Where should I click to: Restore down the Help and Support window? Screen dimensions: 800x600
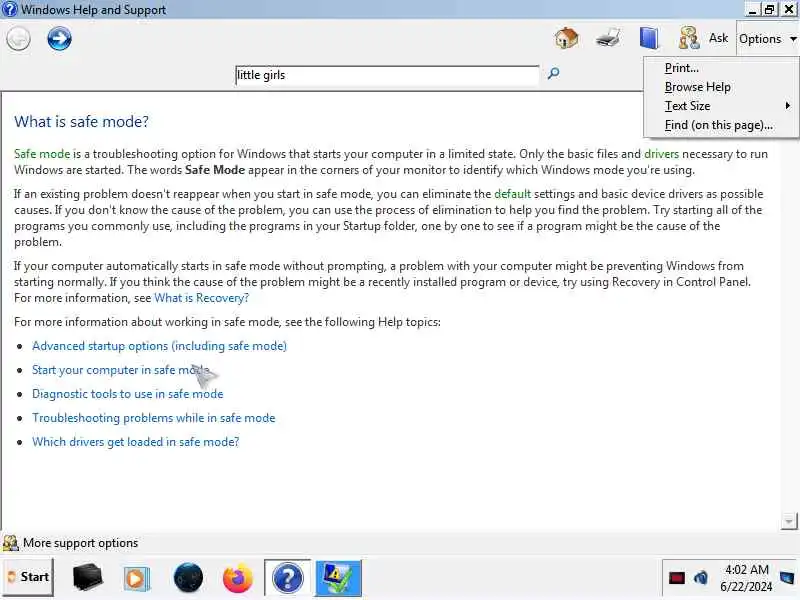click(x=770, y=9)
